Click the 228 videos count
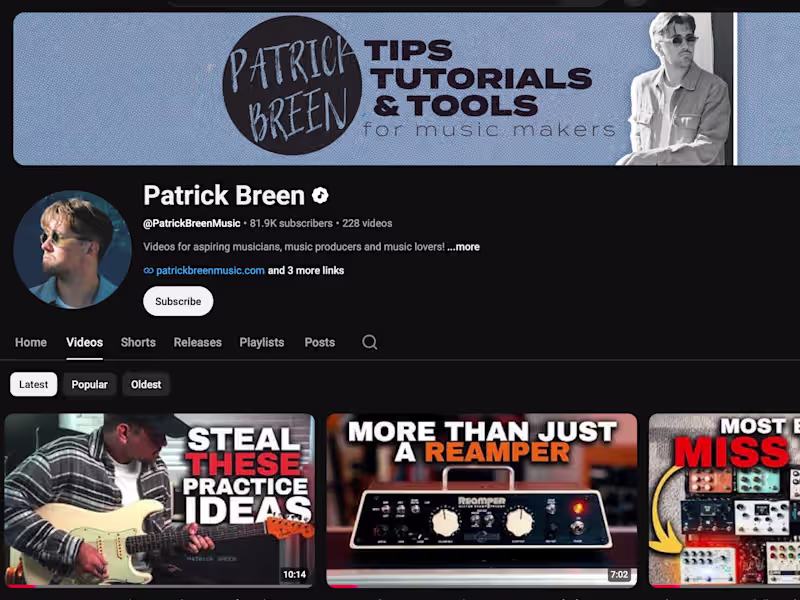The height and width of the screenshot is (600, 800). pyautogui.click(x=367, y=223)
